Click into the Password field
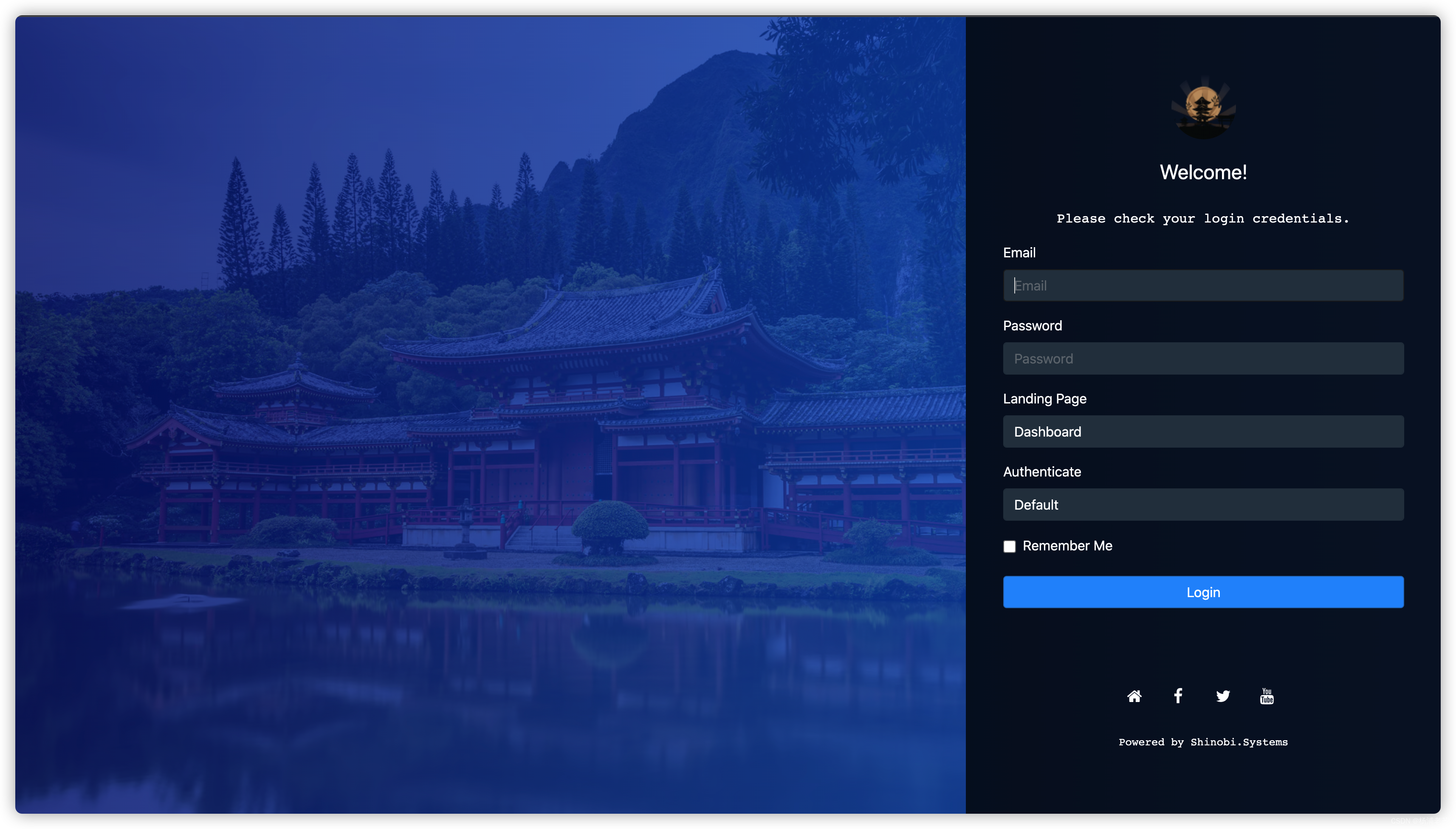Viewport: 1456px width, 829px height. (x=1202, y=359)
